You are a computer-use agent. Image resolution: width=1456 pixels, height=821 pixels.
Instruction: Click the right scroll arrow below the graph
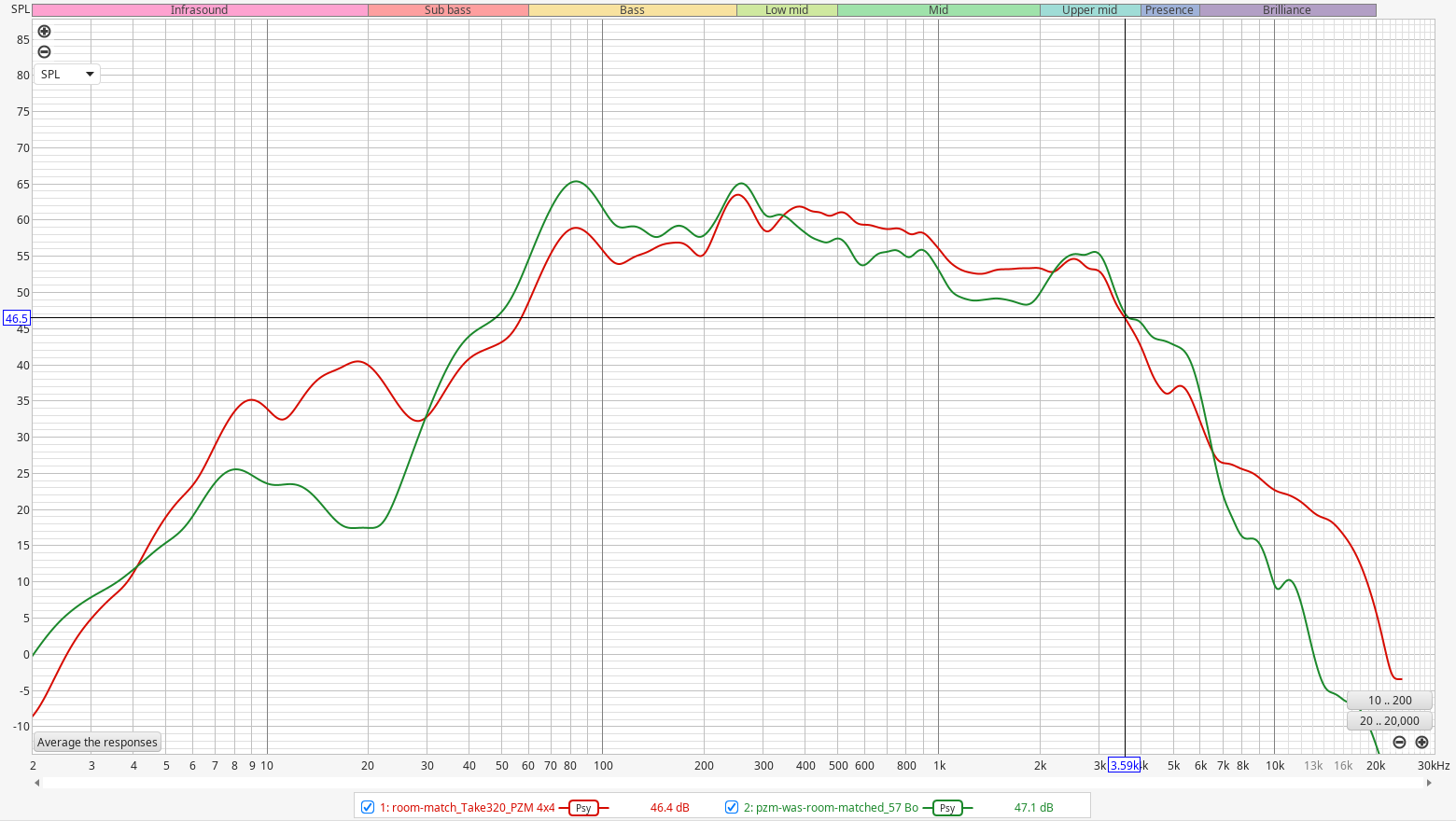coord(1429,783)
